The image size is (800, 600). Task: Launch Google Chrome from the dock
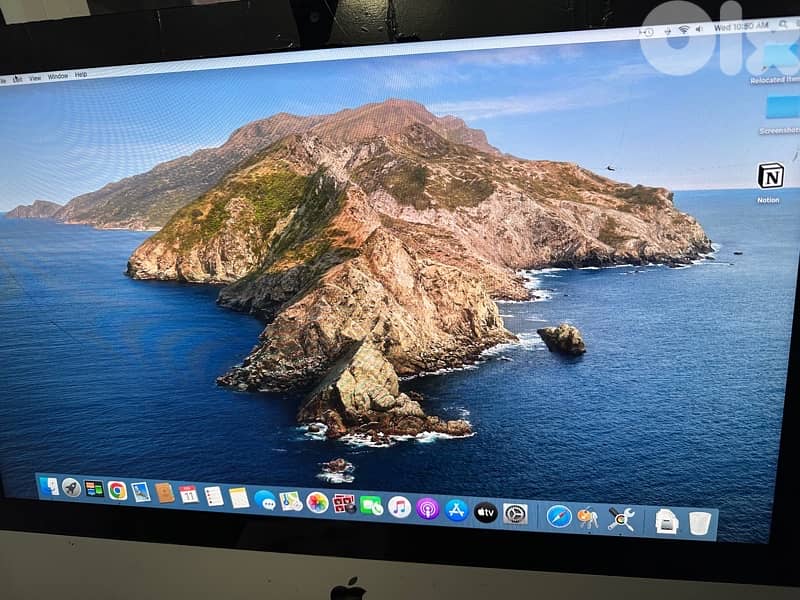[x=117, y=490]
